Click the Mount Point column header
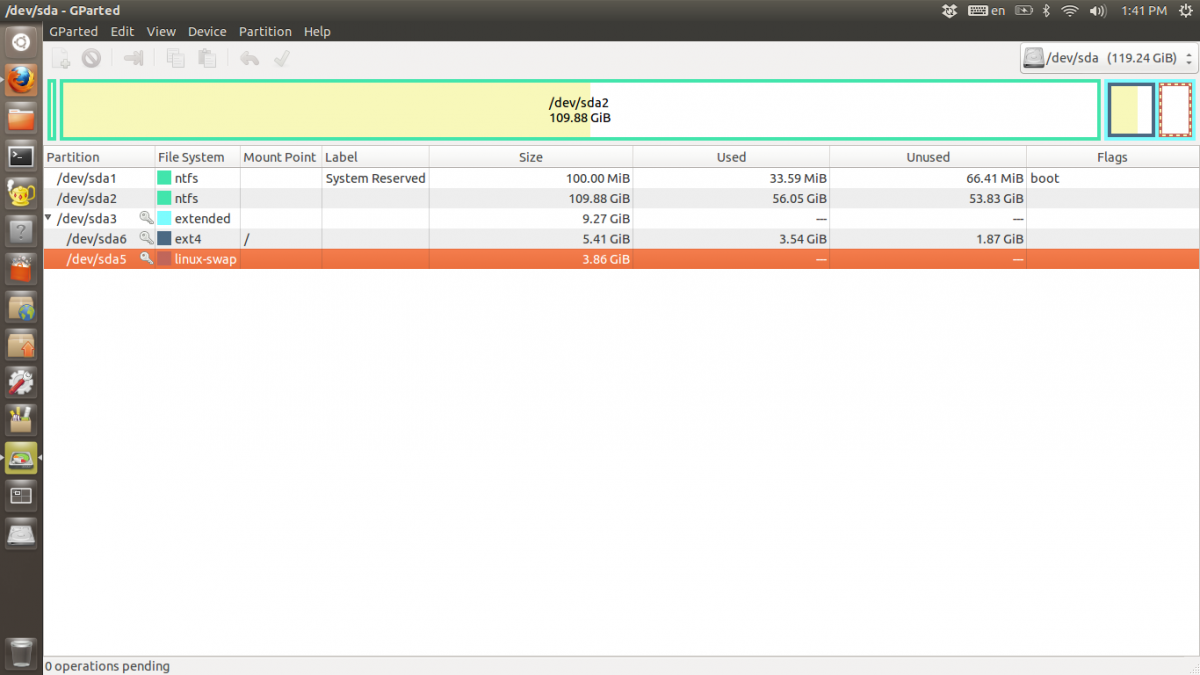 [x=280, y=157]
